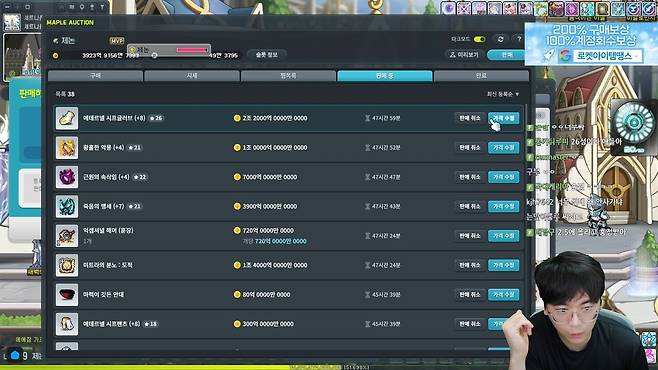Viewport: 658px width, 370px height.
Task: Click the 근원의 속삭임 purple item icon
Action: click(x=67, y=177)
